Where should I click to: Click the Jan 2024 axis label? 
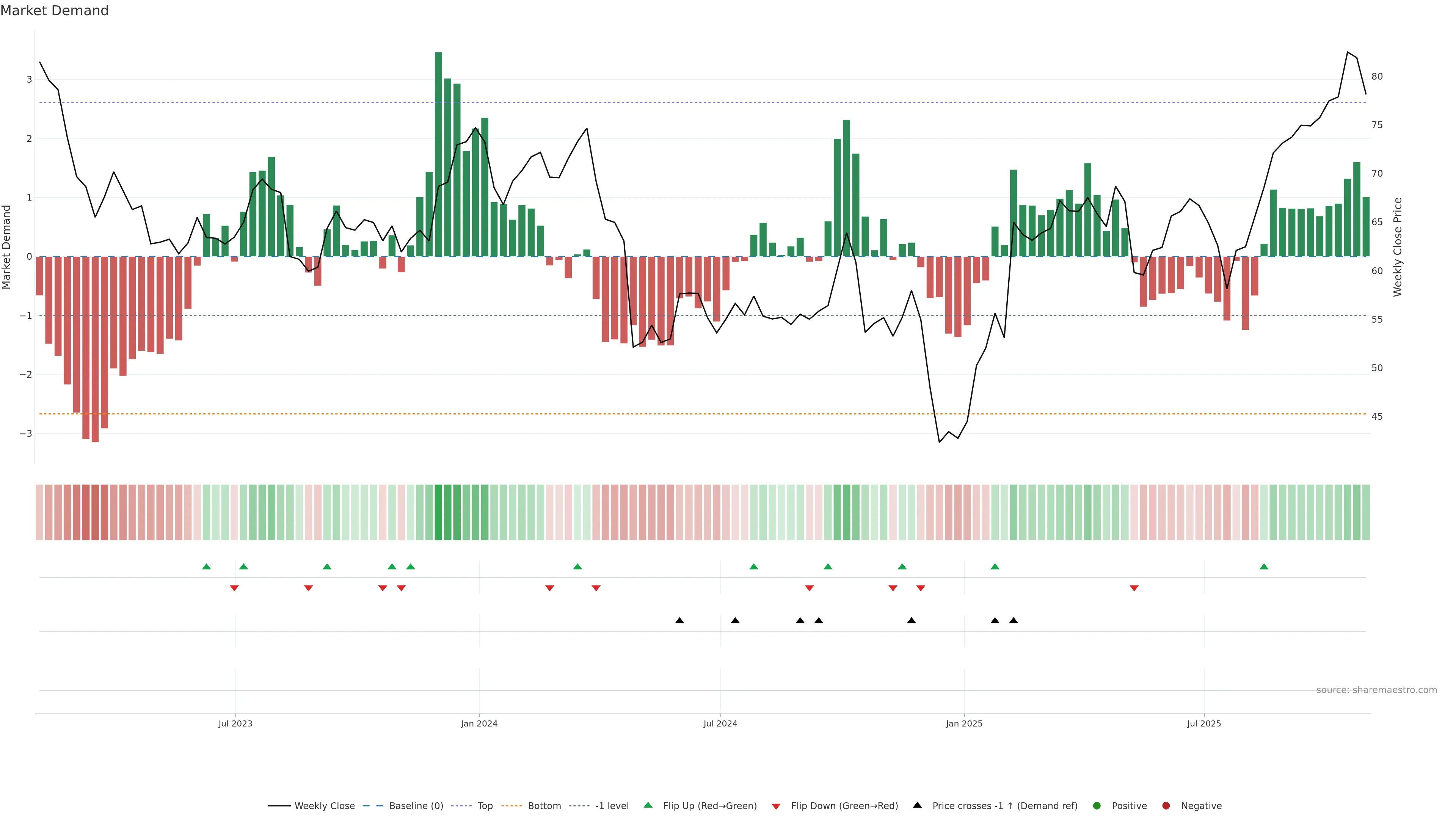point(479,723)
